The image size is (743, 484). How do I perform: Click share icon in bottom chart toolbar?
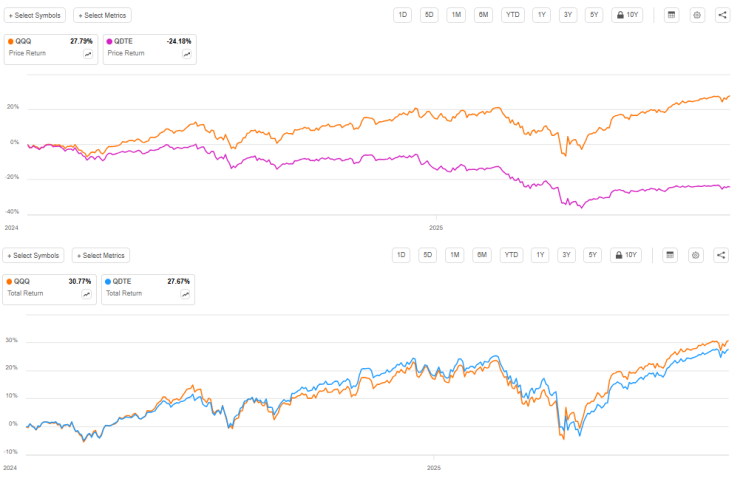[721, 255]
